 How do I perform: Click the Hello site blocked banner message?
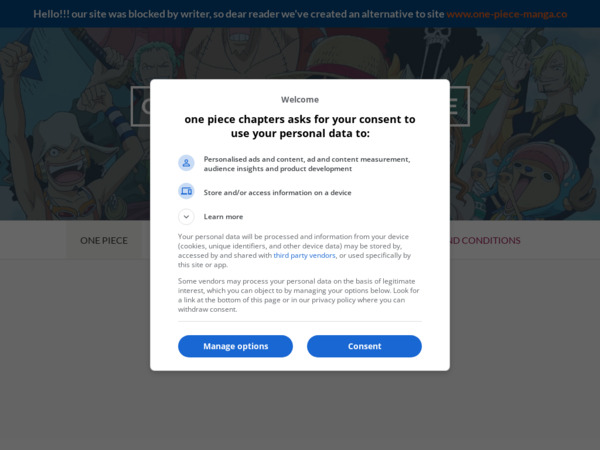click(x=238, y=14)
